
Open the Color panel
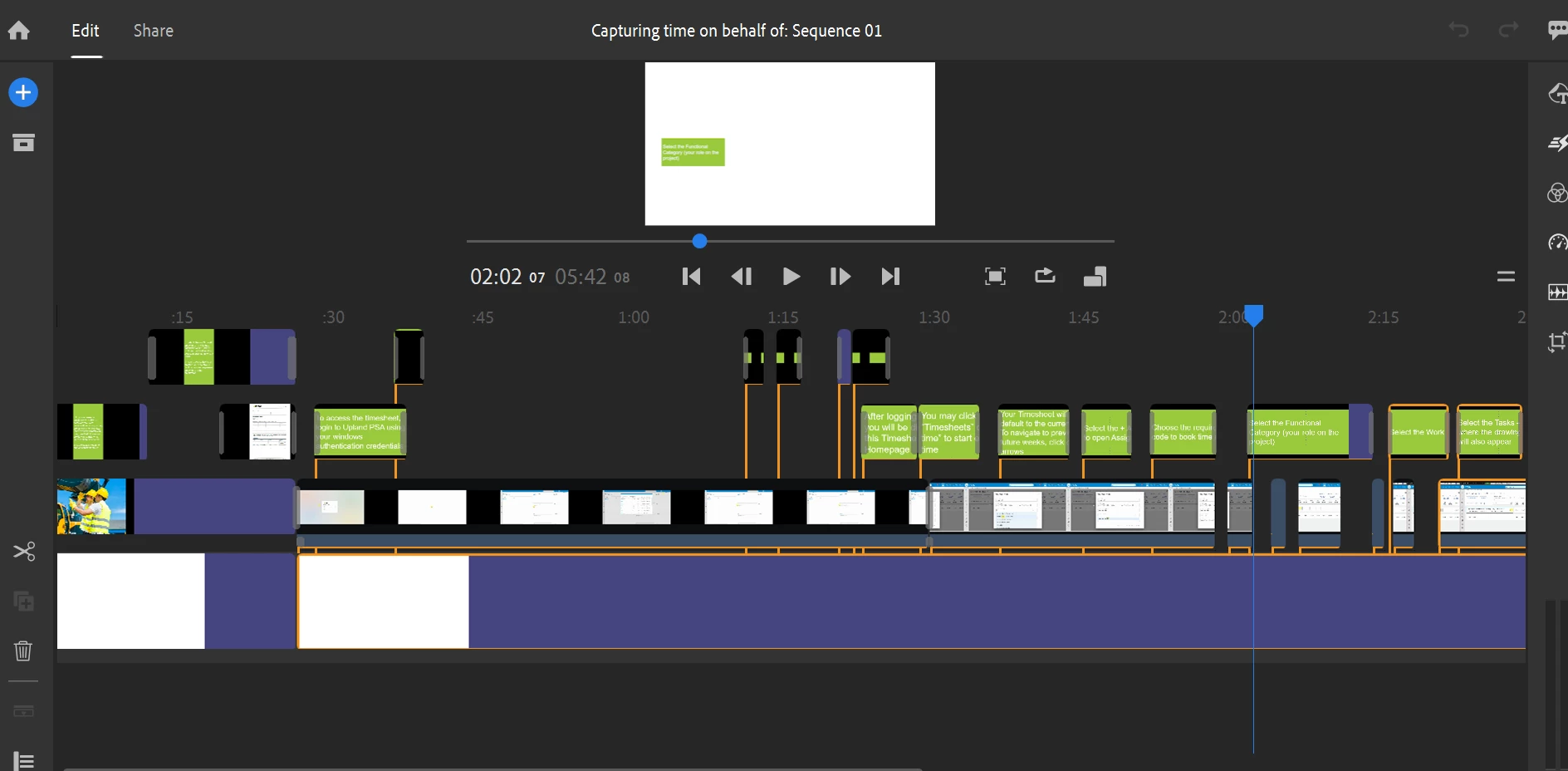coord(1557,194)
